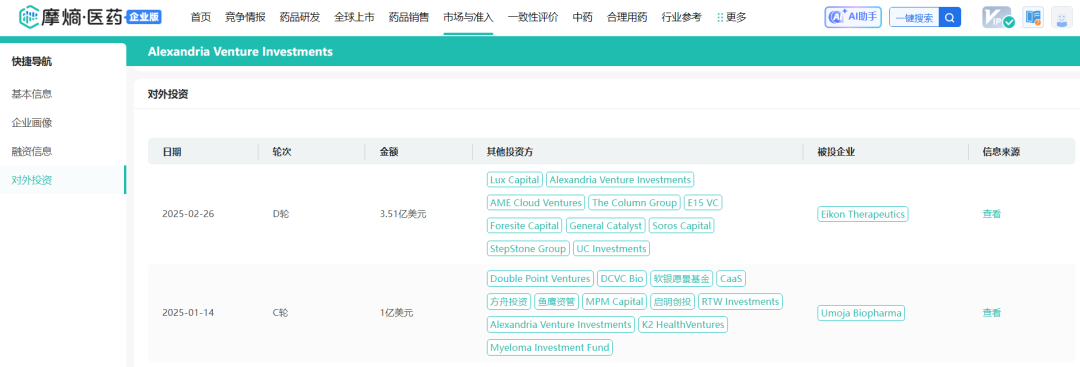1080x367 pixels.
Task: Click the 一键搜索 search field
Action: (915, 18)
